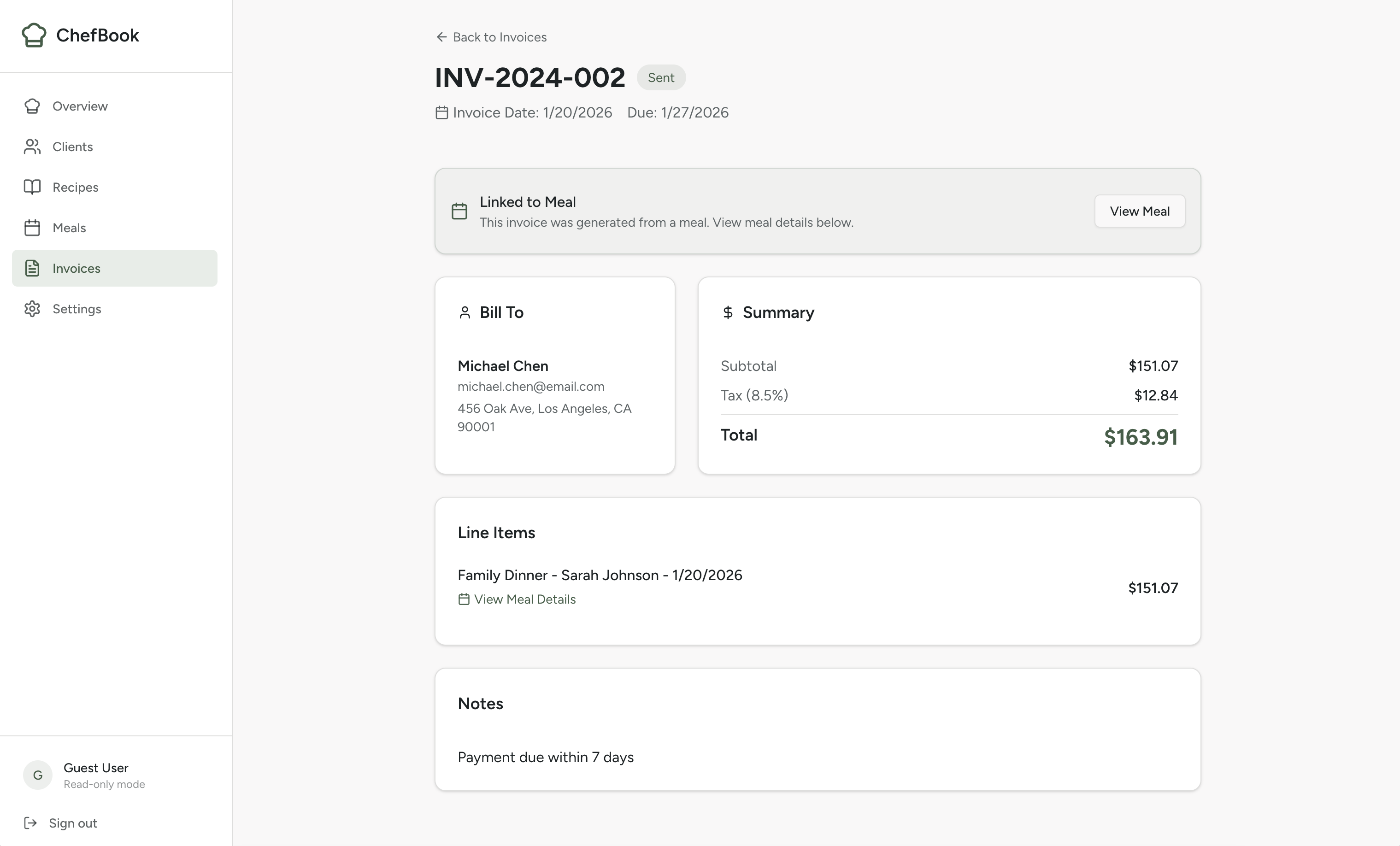1400x846 pixels.
Task: Open Settings via the gear icon
Action: [32, 309]
